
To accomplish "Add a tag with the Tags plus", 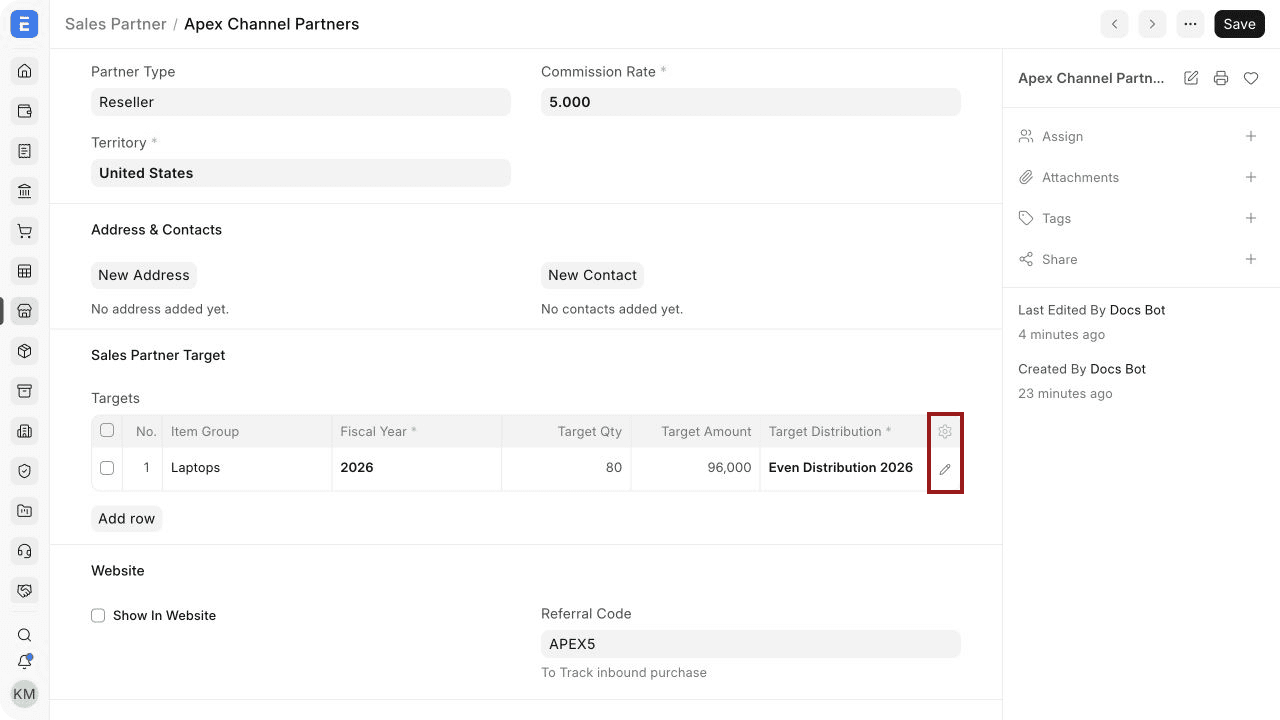I will pyautogui.click(x=1251, y=218).
